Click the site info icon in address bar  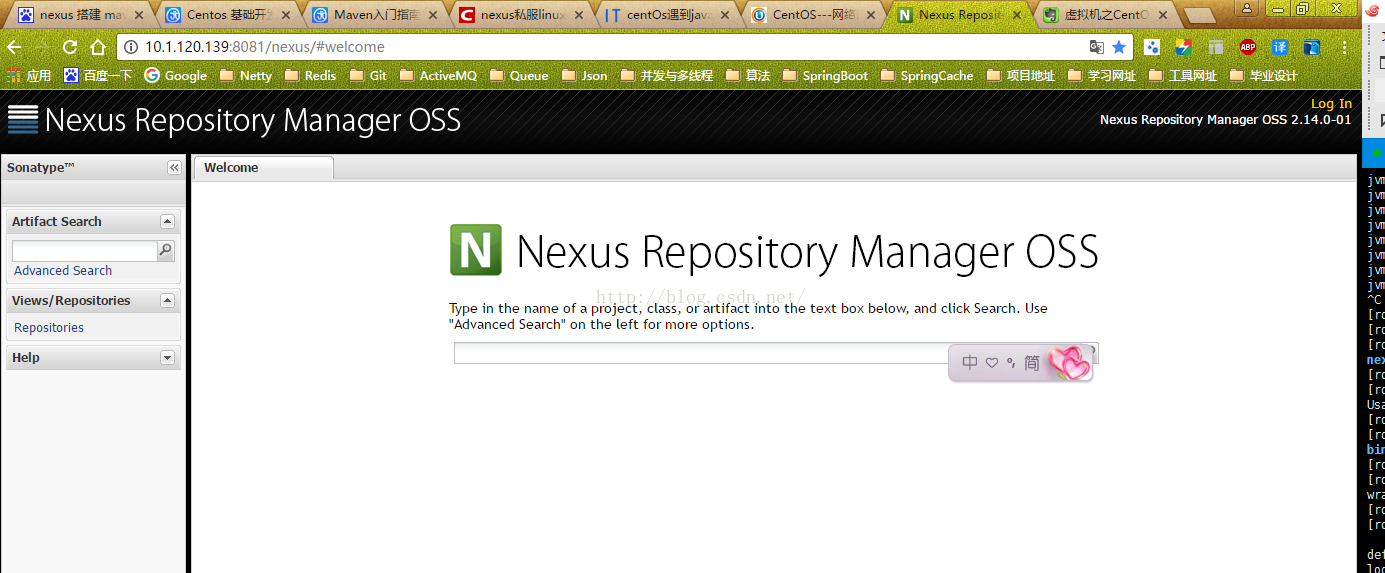click(x=131, y=47)
